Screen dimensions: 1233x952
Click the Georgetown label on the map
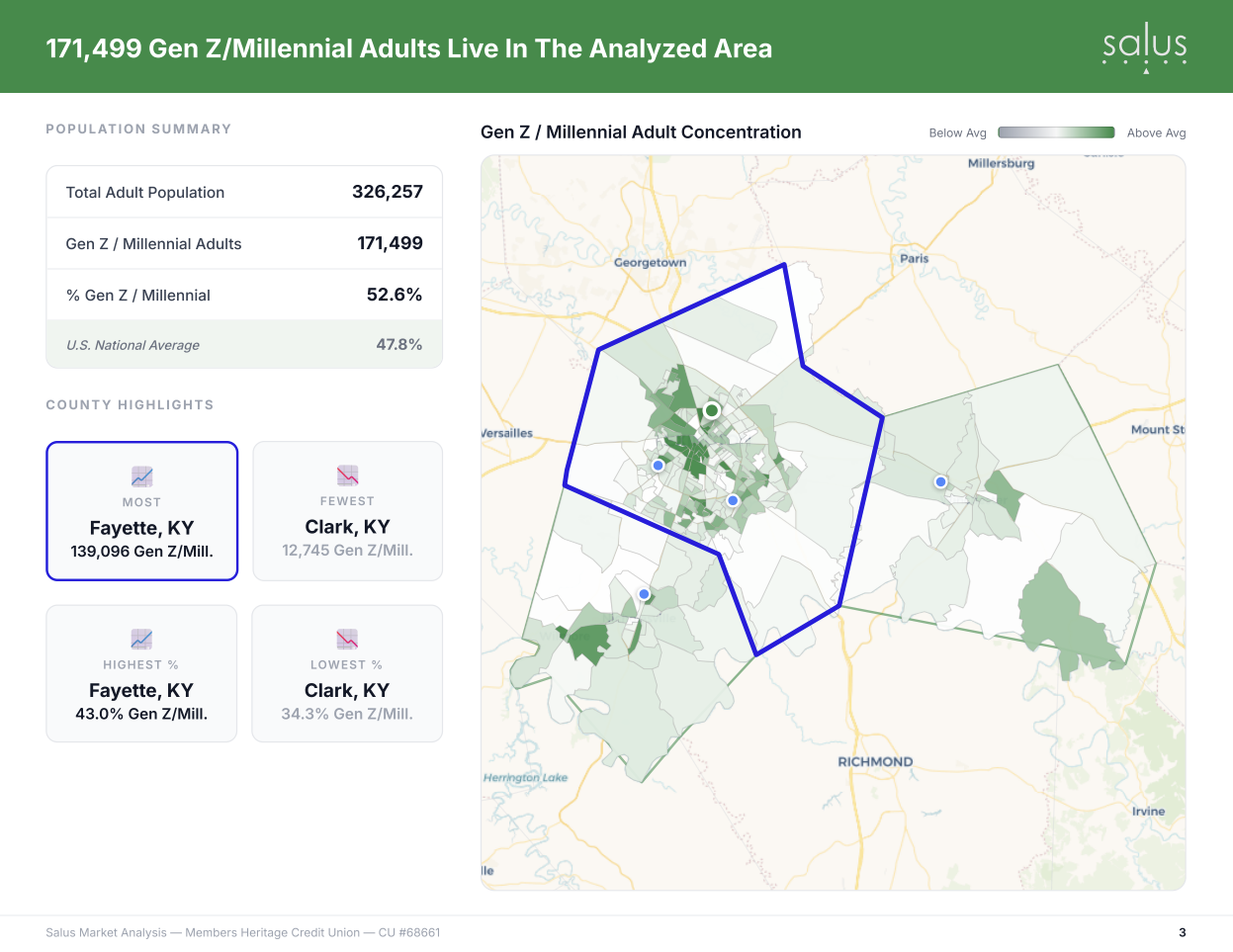650,263
